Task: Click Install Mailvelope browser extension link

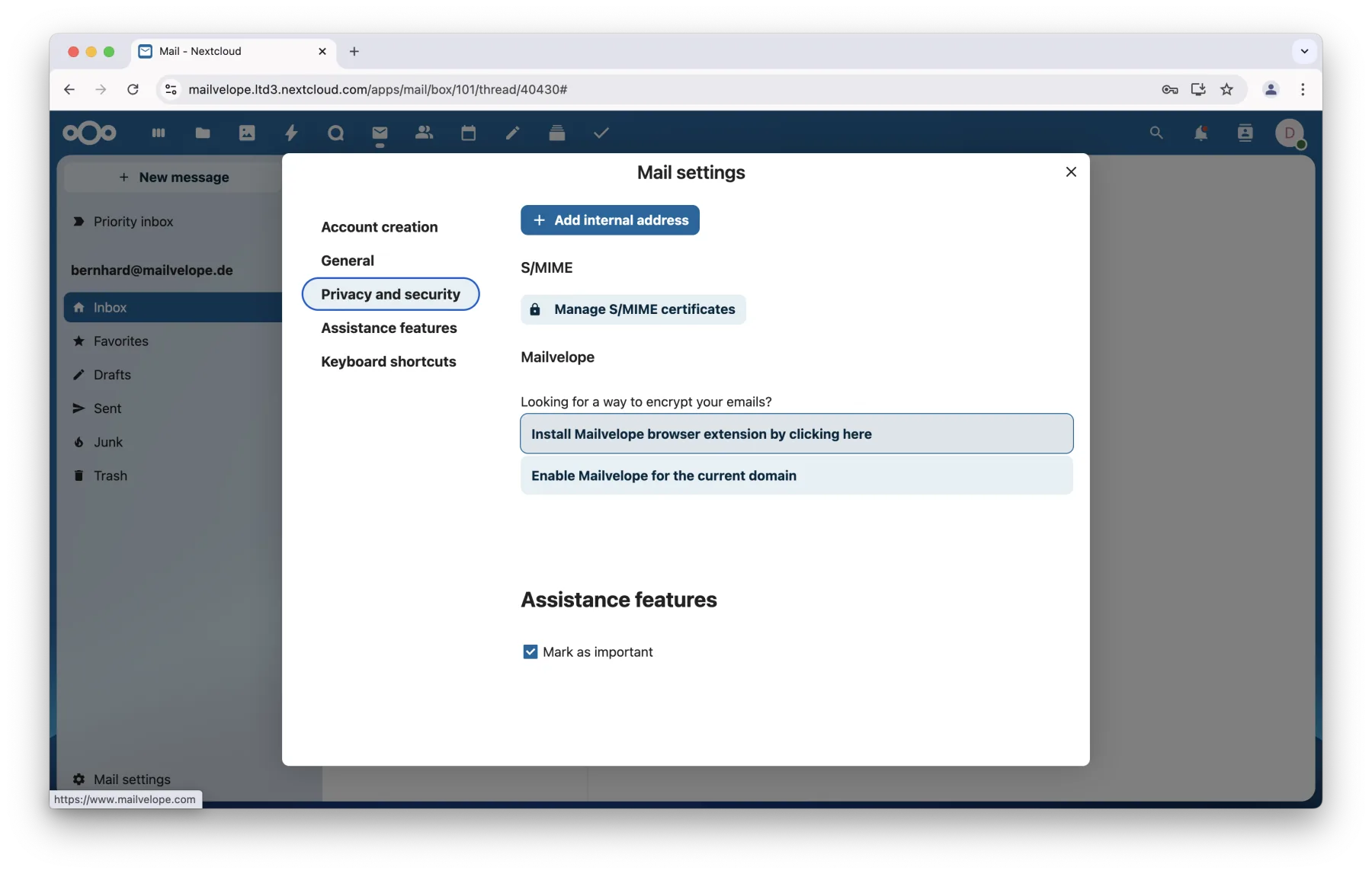Action: (x=797, y=434)
